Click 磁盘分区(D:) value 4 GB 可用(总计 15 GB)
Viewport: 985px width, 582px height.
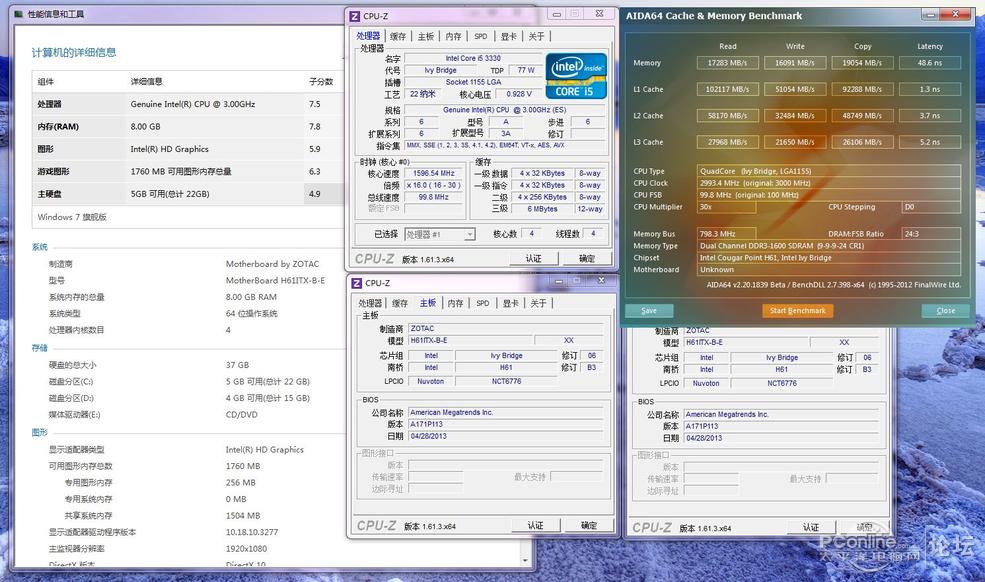pos(268,398)
